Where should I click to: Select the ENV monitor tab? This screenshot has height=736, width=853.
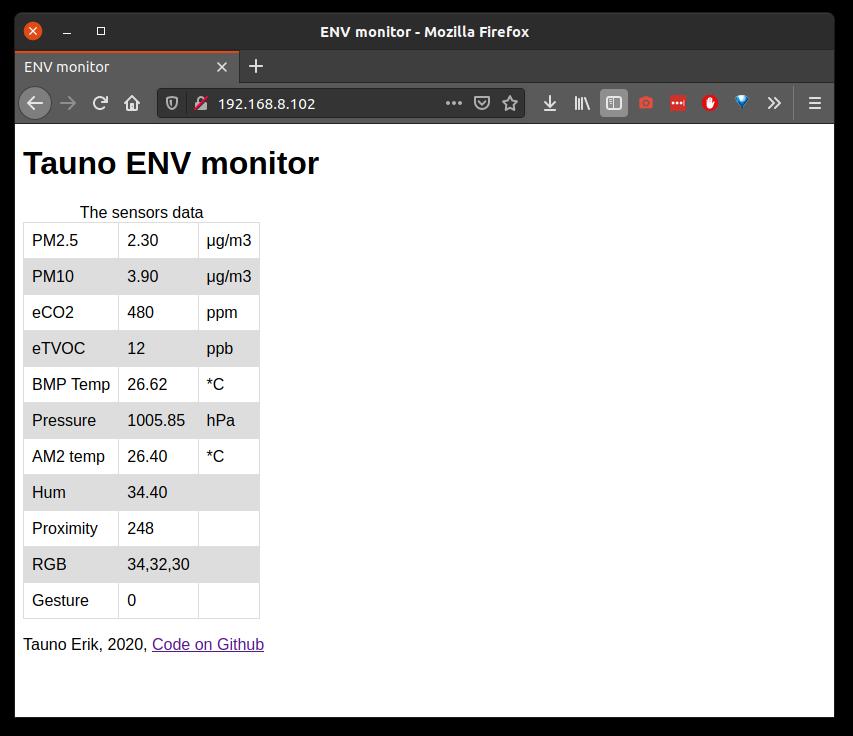pyautogui.click(x=110, y=67)
